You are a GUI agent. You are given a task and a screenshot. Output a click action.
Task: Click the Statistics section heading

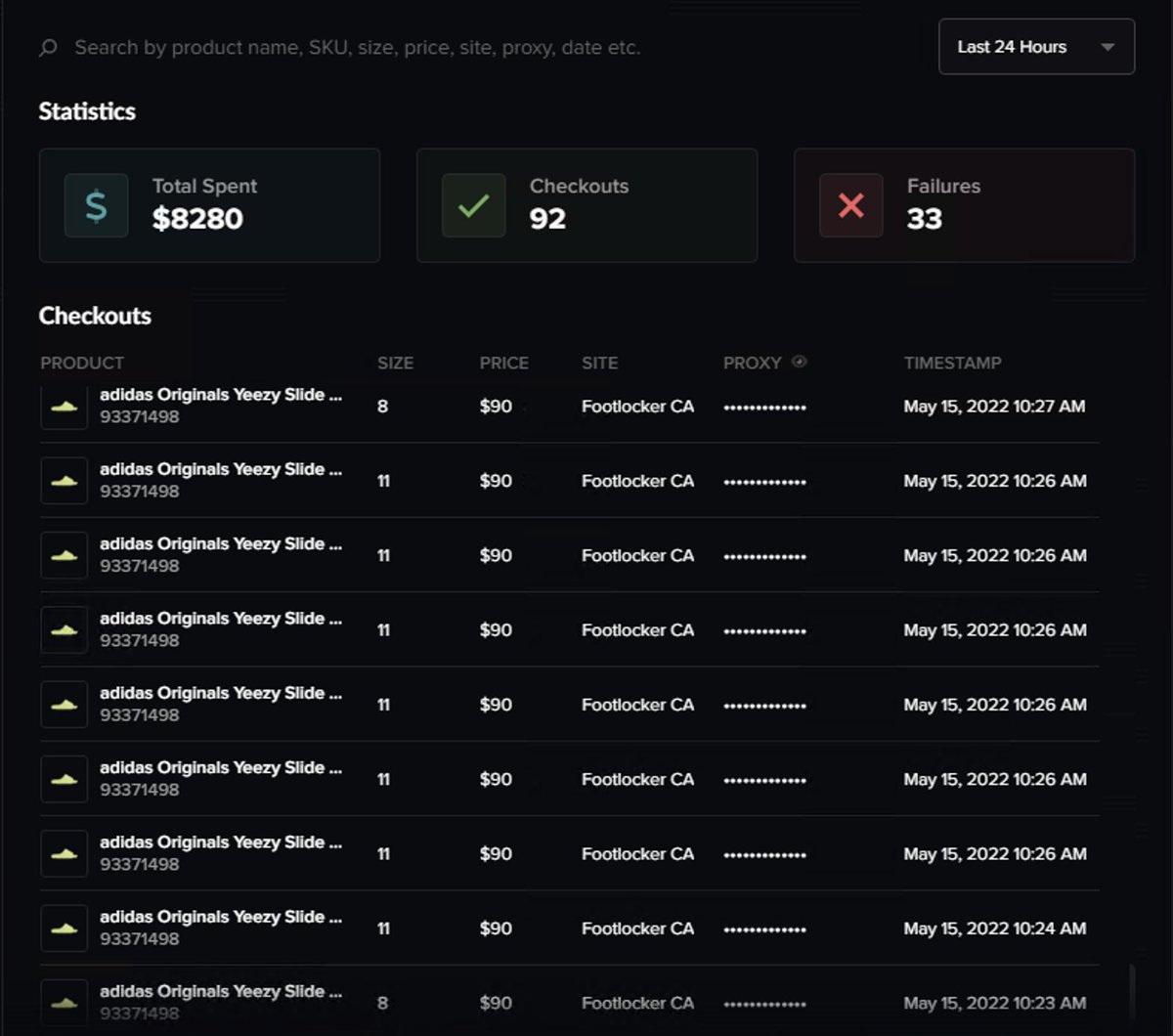click(87, 111)
